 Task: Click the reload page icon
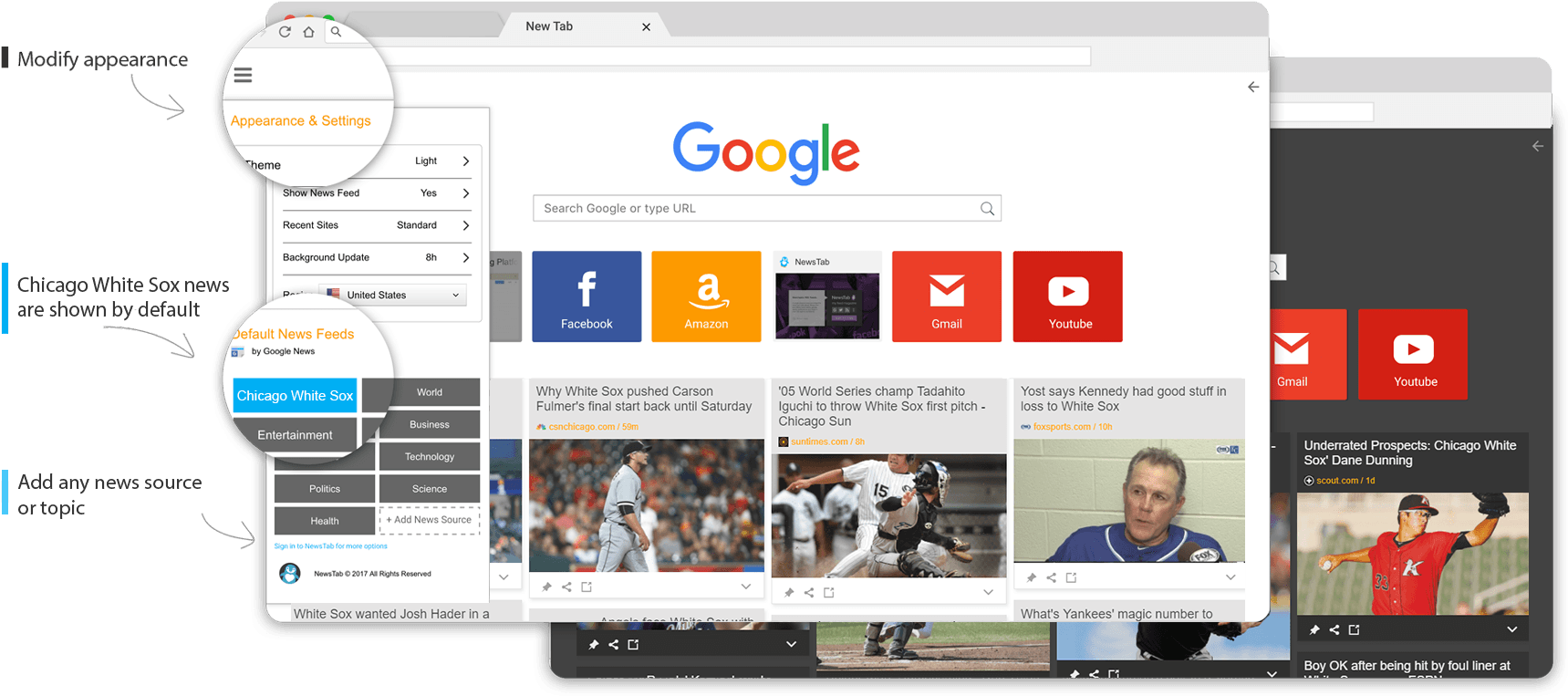point(285,32)
